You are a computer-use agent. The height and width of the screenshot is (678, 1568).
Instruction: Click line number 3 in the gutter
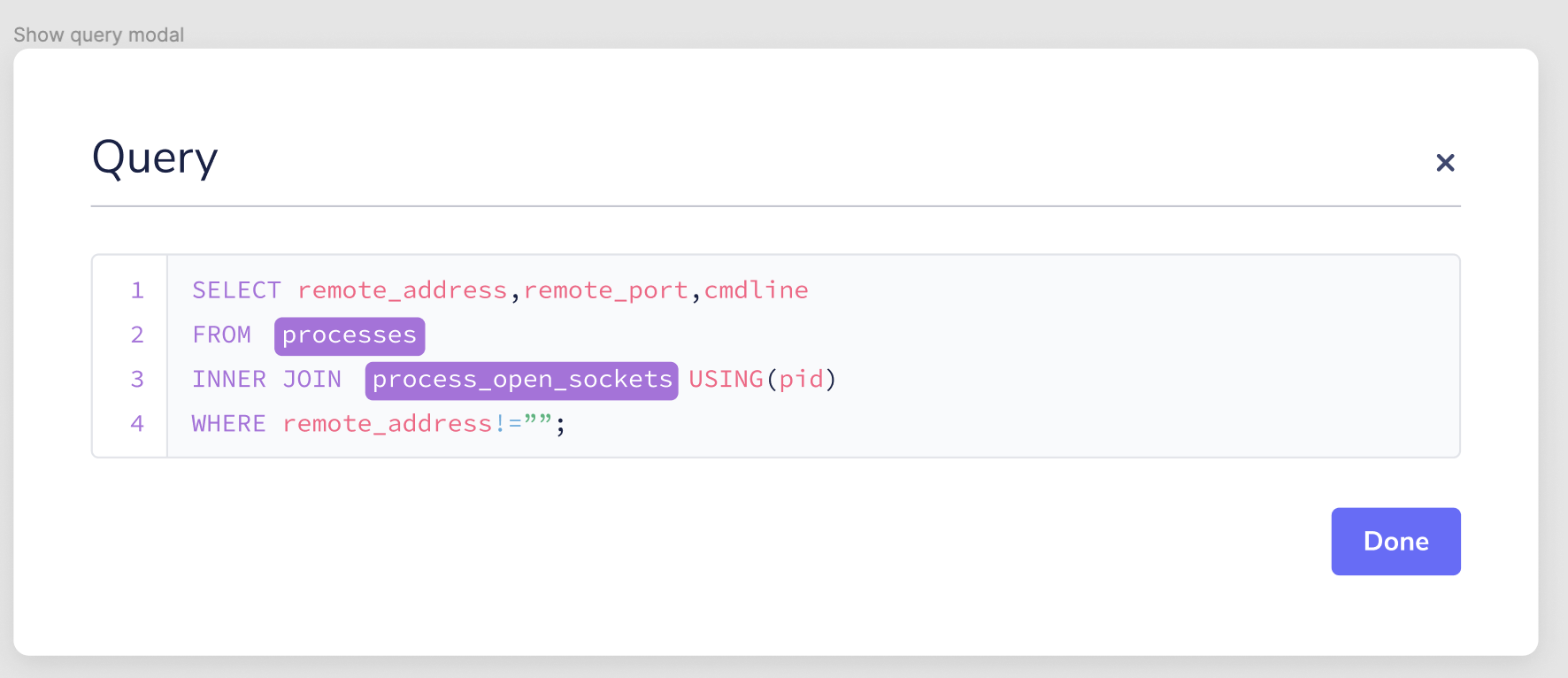tap(137, 379)
